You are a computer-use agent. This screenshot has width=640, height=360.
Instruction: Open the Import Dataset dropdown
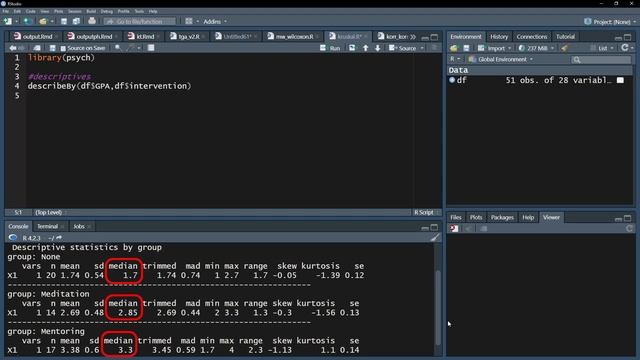(x=494, y=48)
